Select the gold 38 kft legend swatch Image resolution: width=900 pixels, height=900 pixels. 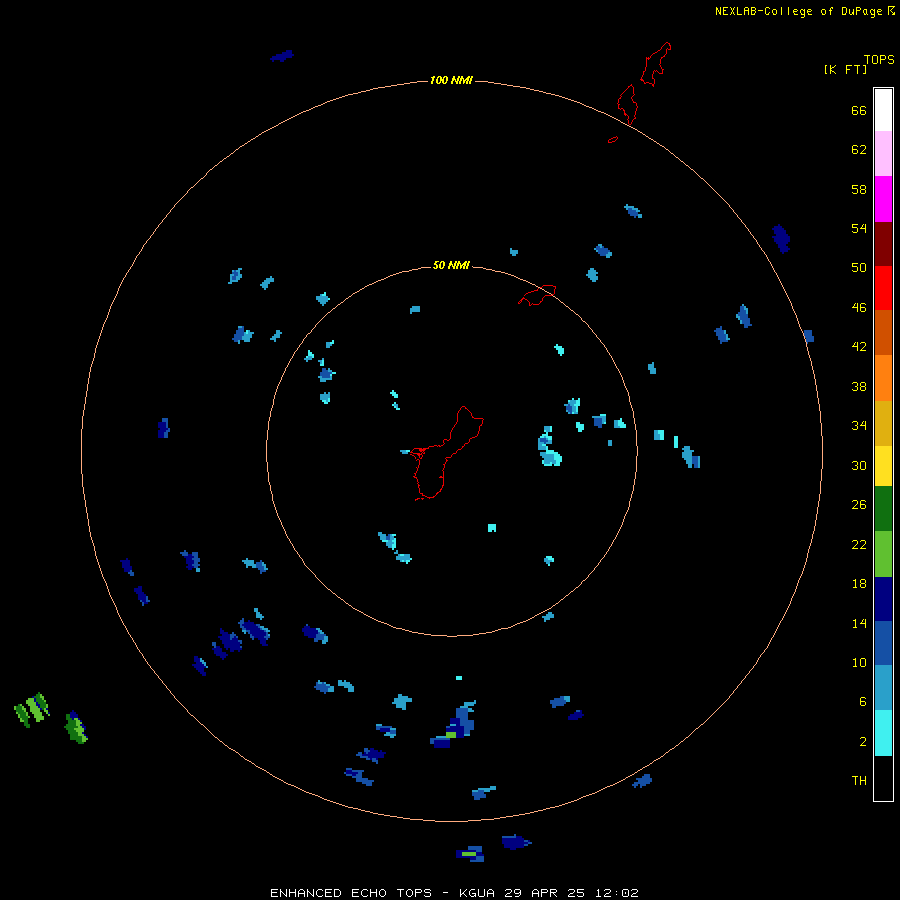click(883, 423)
